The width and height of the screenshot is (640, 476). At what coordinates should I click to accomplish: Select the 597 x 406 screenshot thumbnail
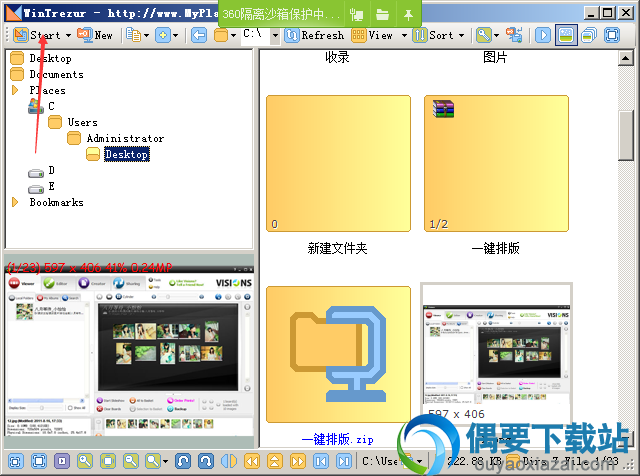point(496,354)
